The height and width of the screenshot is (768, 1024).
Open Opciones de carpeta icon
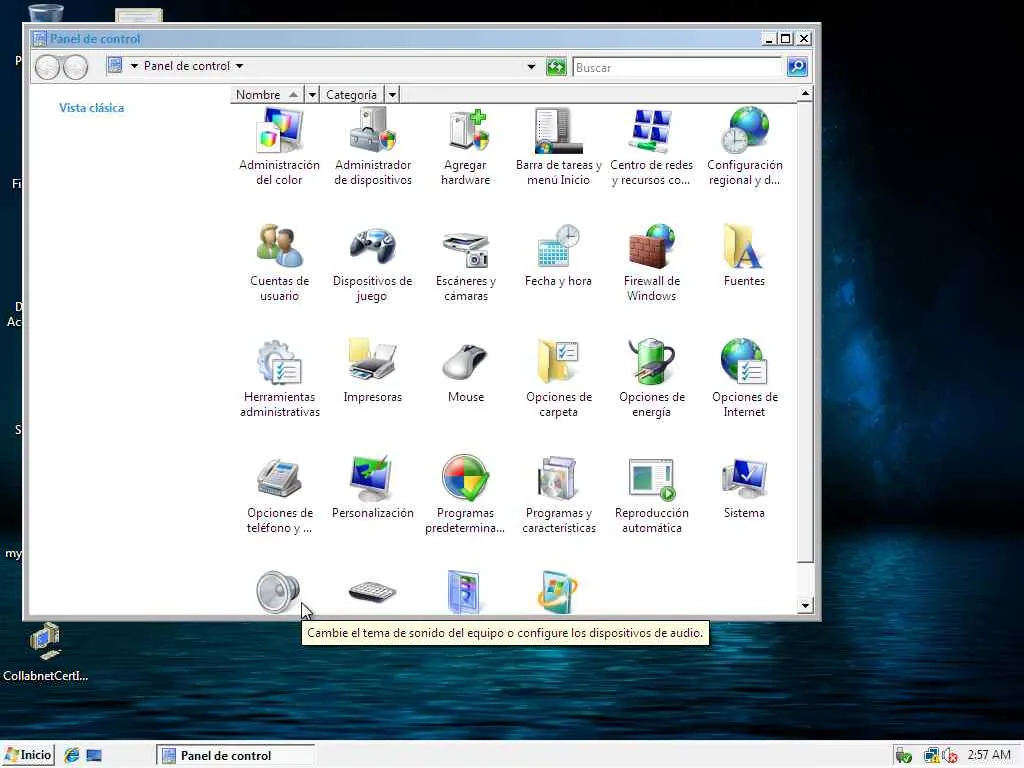pos(558,361)
